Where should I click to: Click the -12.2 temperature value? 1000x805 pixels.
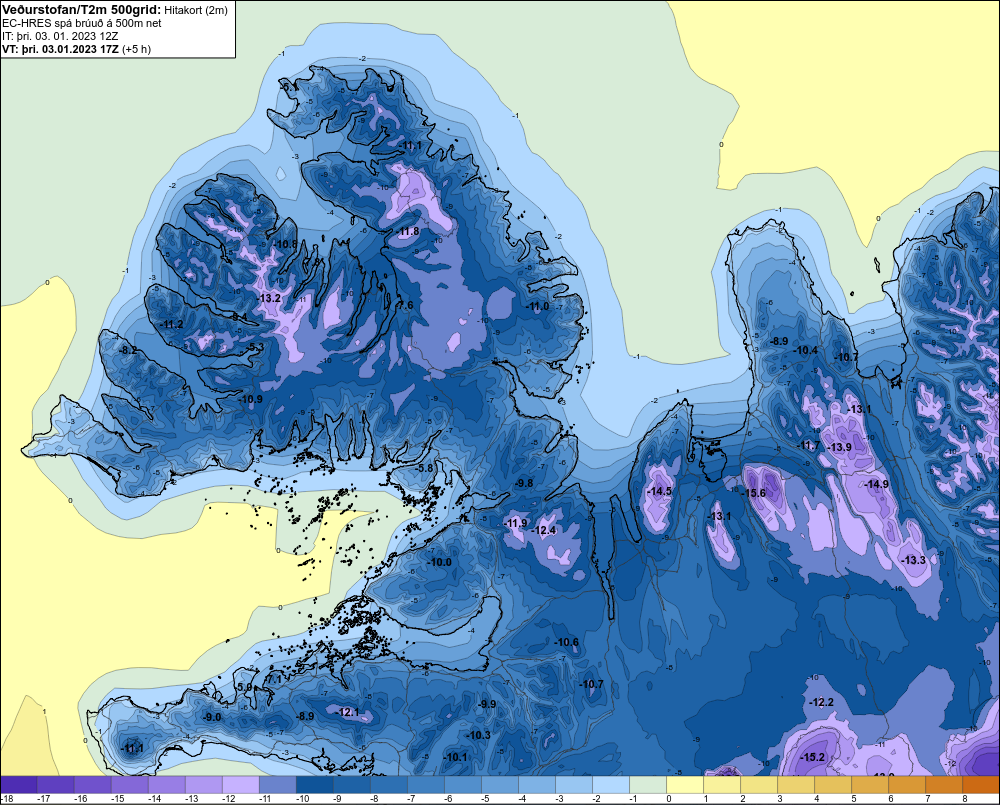coord(821,702)
